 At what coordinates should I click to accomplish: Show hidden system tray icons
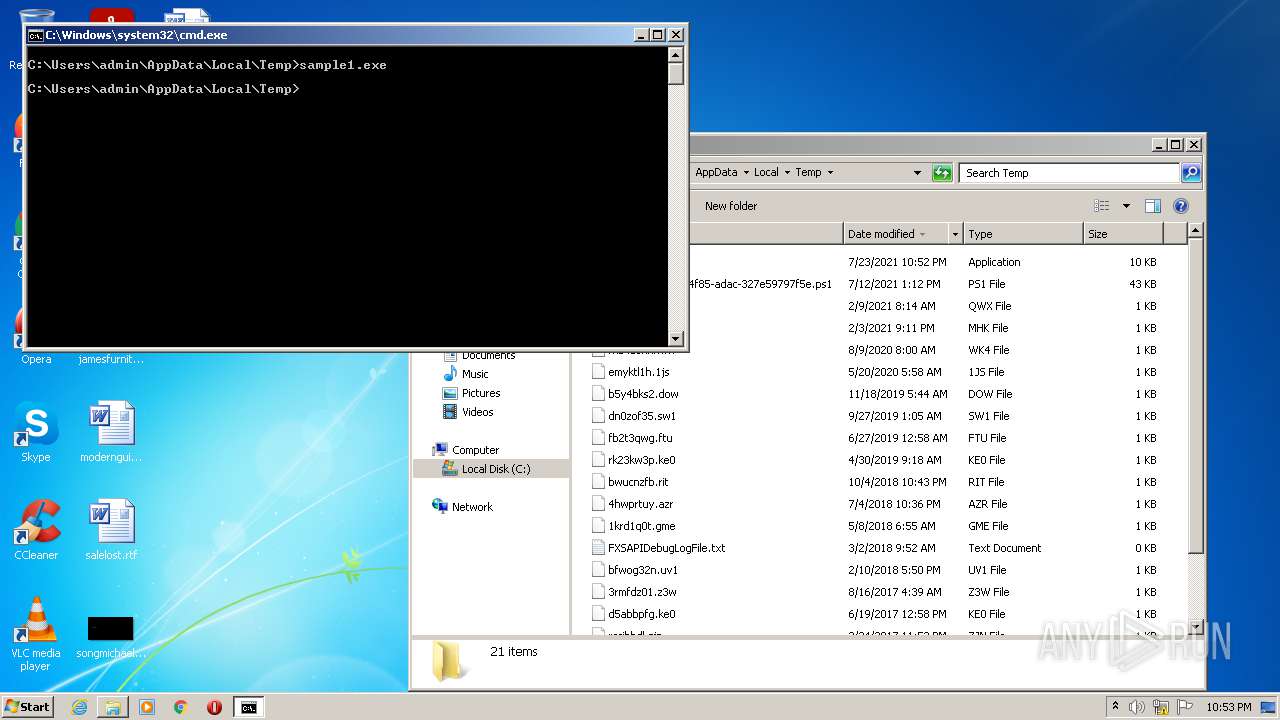[x=1115, y=707]
